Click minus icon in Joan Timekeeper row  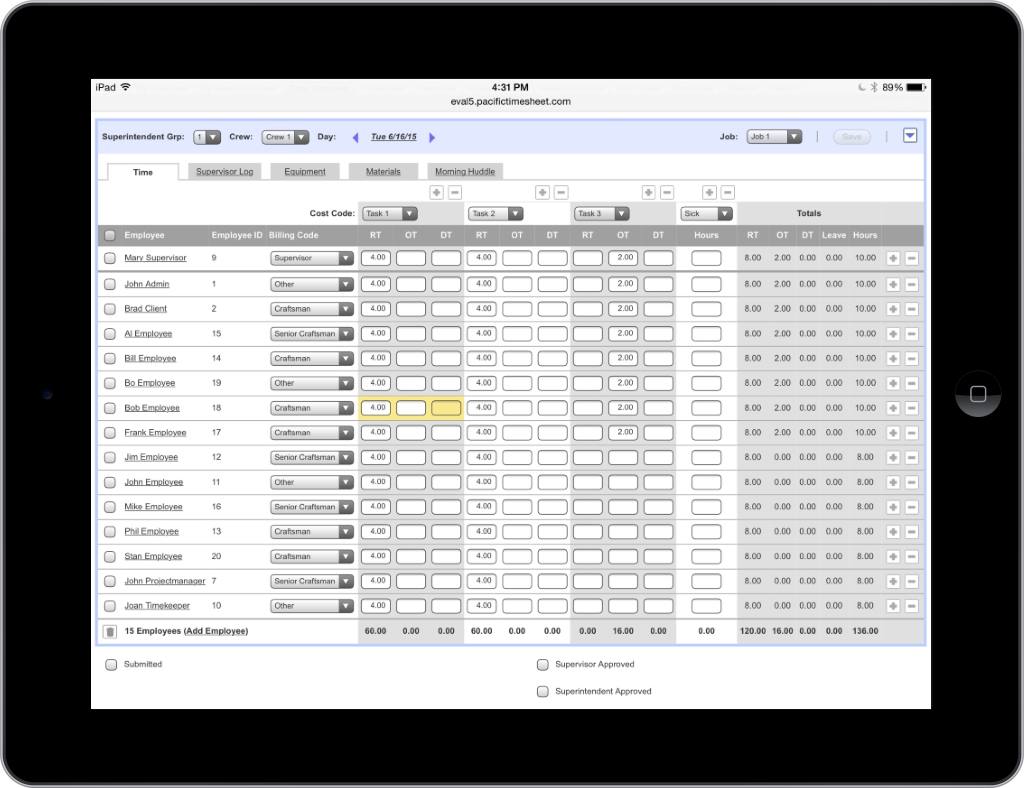pos(911,606)
